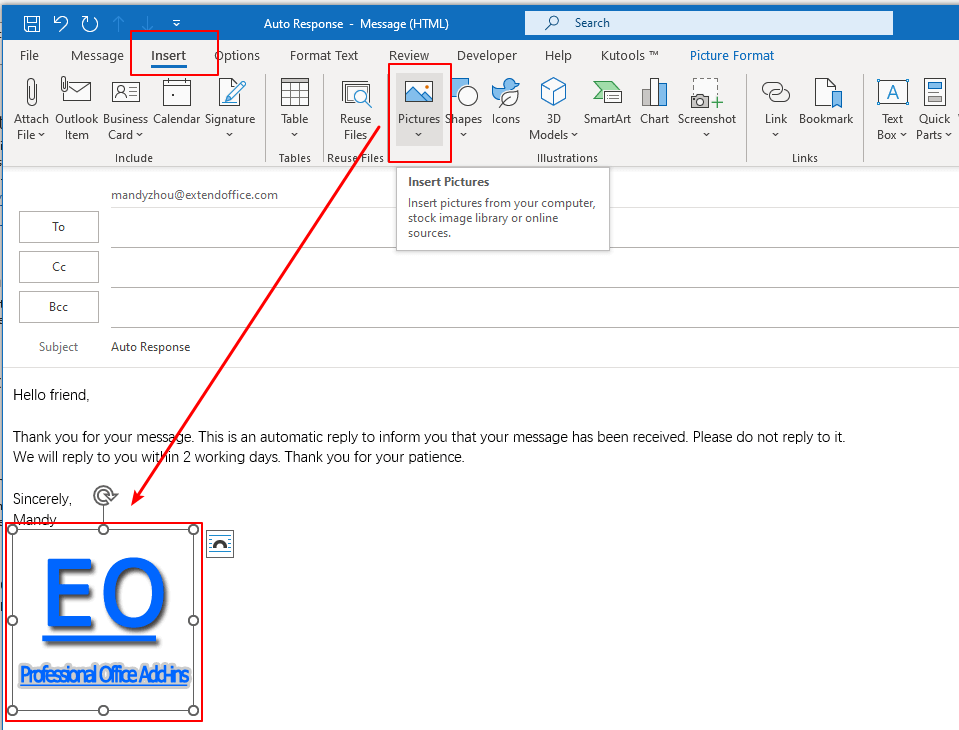Add a Text Box
Image resolution: width=959 pixels, height=730 pixels.
(891, 100)
